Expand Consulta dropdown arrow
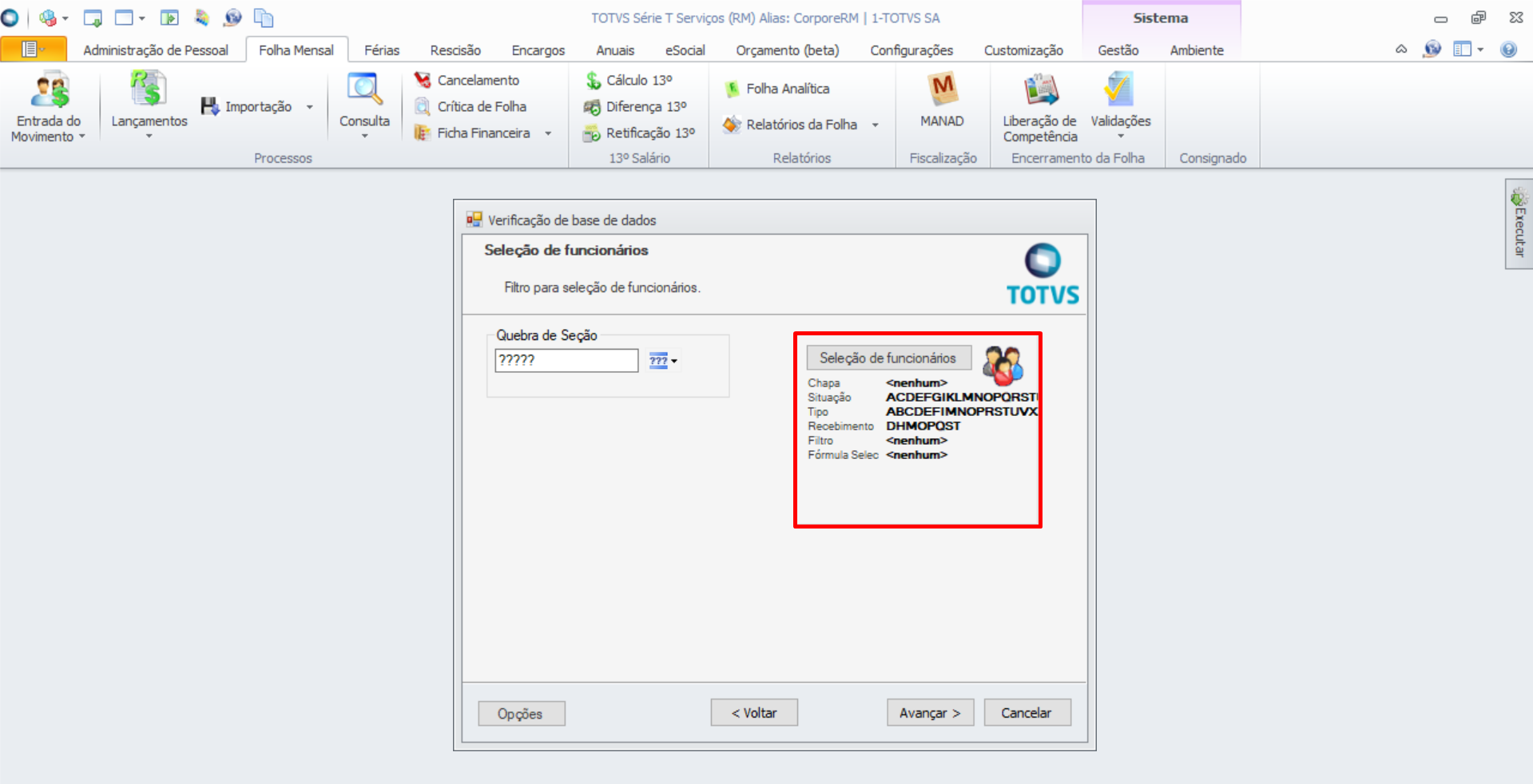 pos(364,137)
